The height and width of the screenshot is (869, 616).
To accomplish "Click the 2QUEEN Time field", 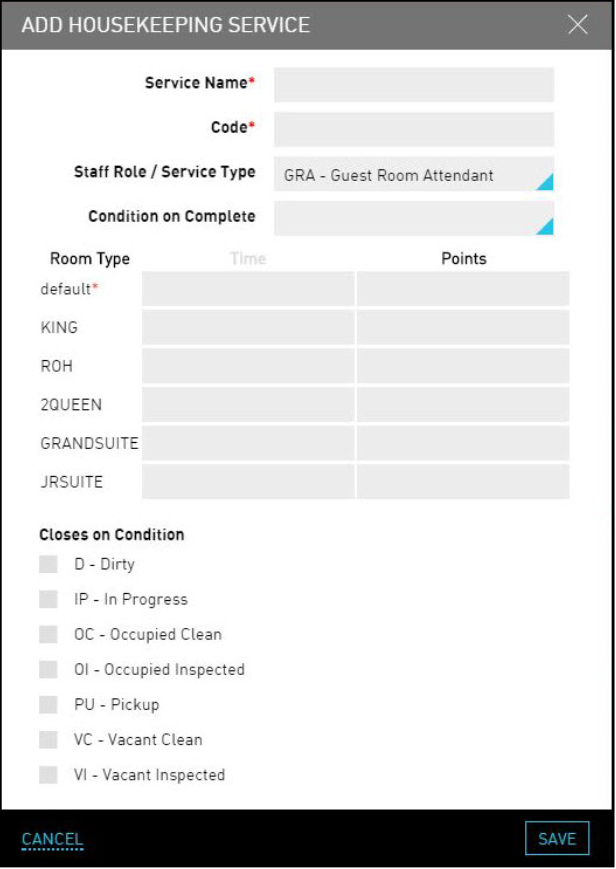I will click(247, 404).
